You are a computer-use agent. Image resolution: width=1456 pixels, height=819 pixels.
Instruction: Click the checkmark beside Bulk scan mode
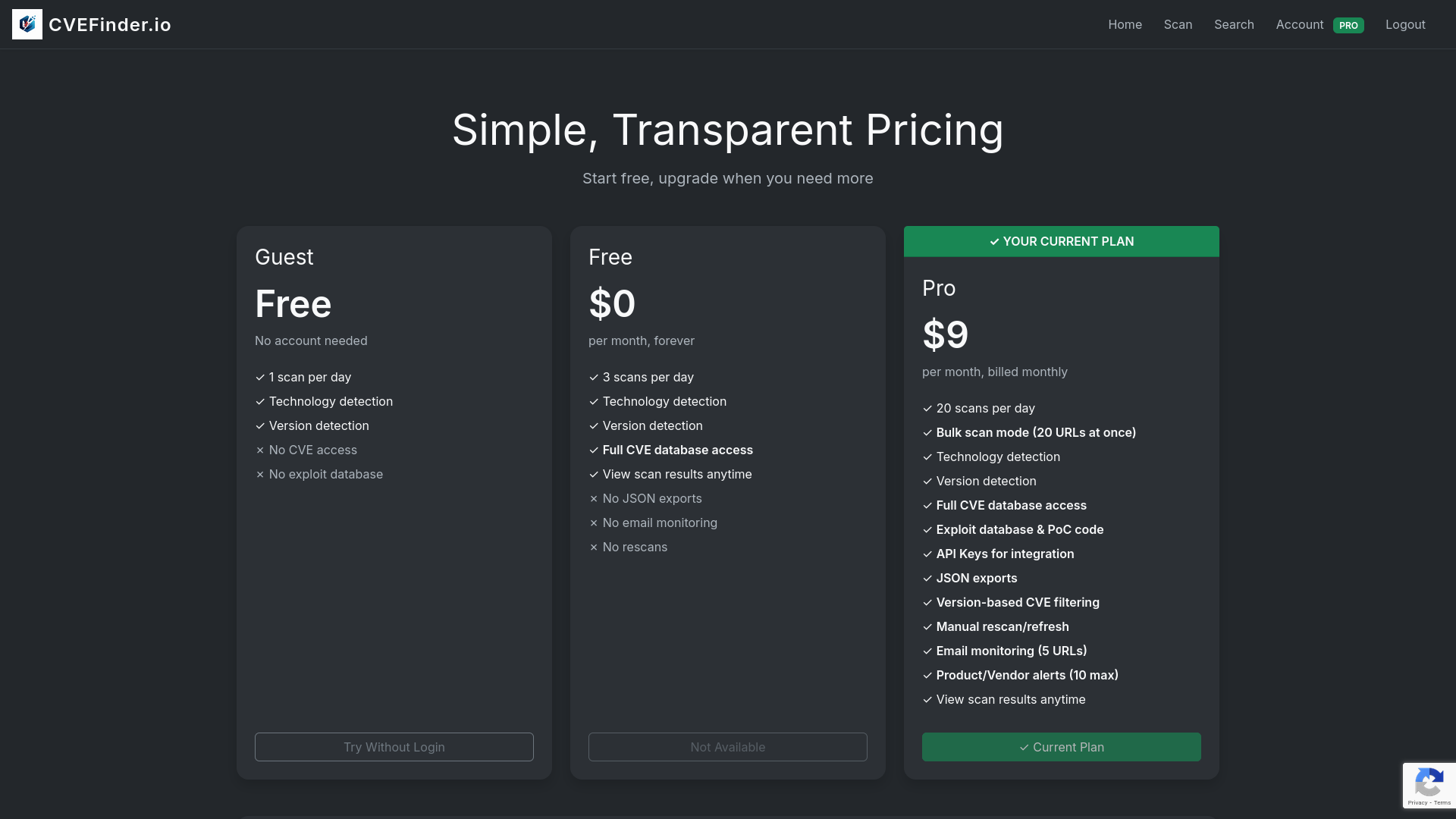927,433
